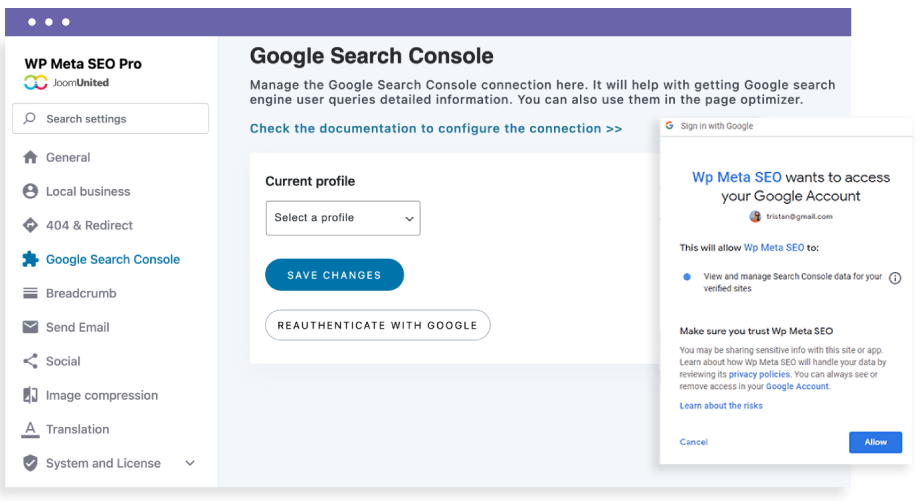Image resolution: width=921 pixels, height=501 pixels.
Task: Open the documentation link for connection setup
Action: [x=436, y=129]
